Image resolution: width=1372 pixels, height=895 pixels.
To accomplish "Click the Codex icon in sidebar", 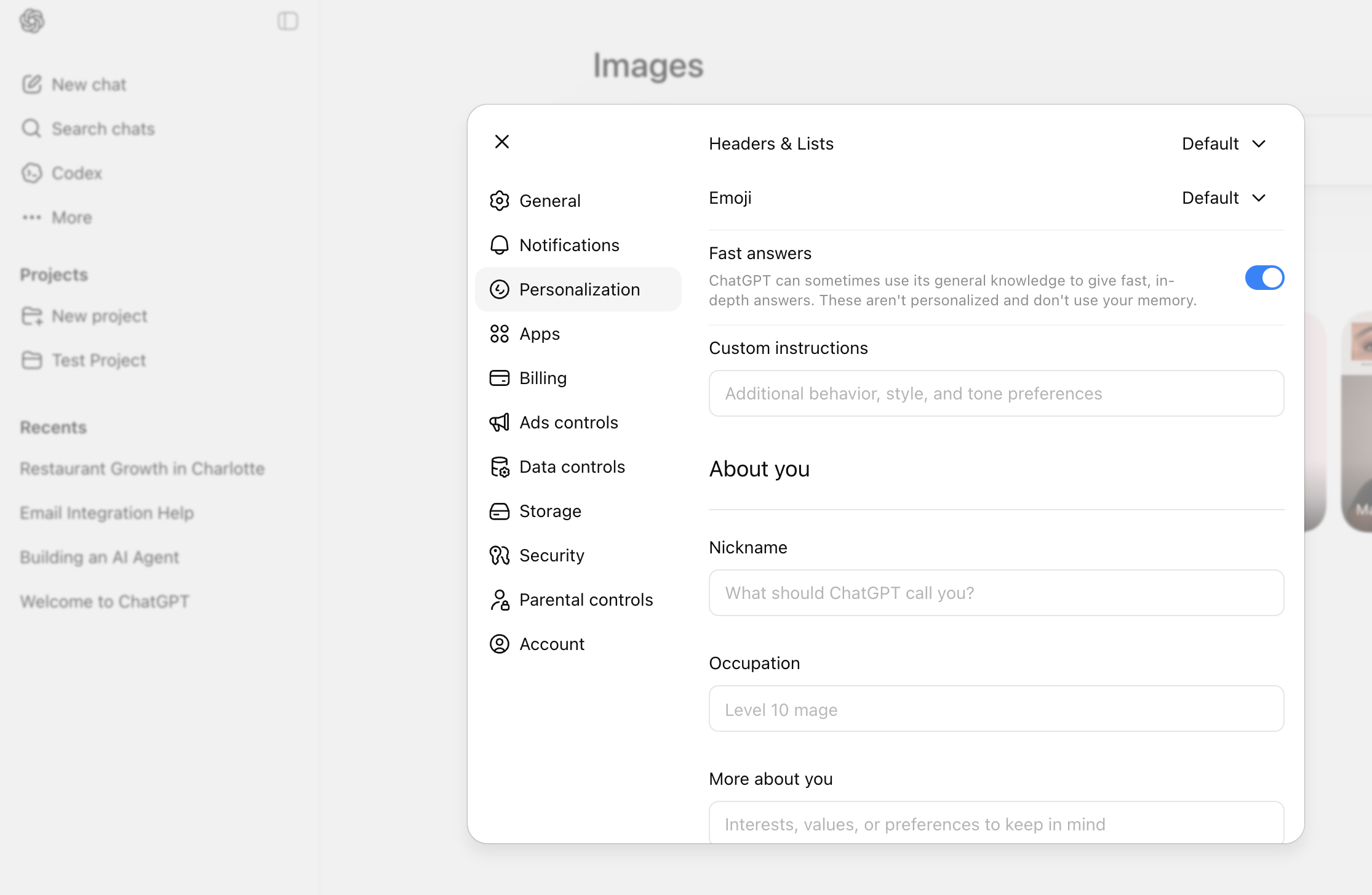I will (32, 173).
